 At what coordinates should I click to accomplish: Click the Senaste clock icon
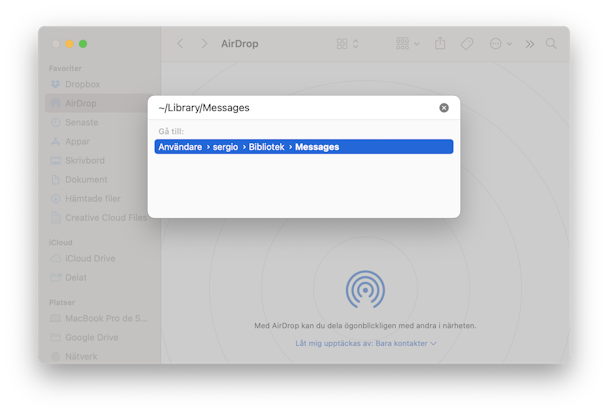(x=56, y=122)
